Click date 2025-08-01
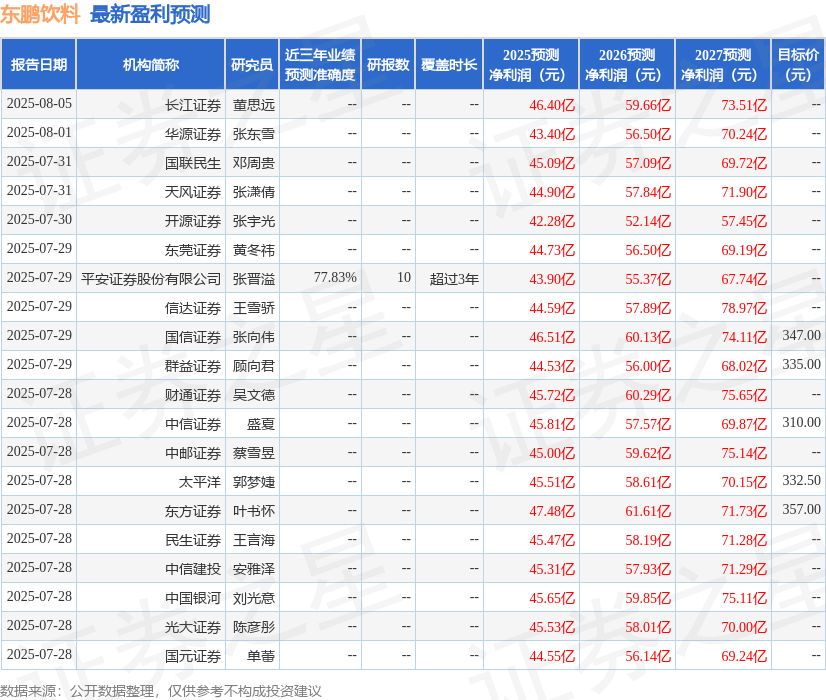 tap(39, 132)
